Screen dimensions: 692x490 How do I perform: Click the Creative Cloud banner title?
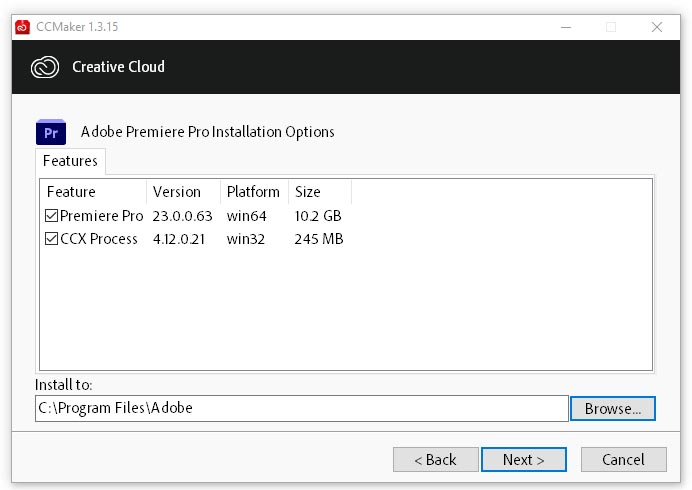click(118, 67)
